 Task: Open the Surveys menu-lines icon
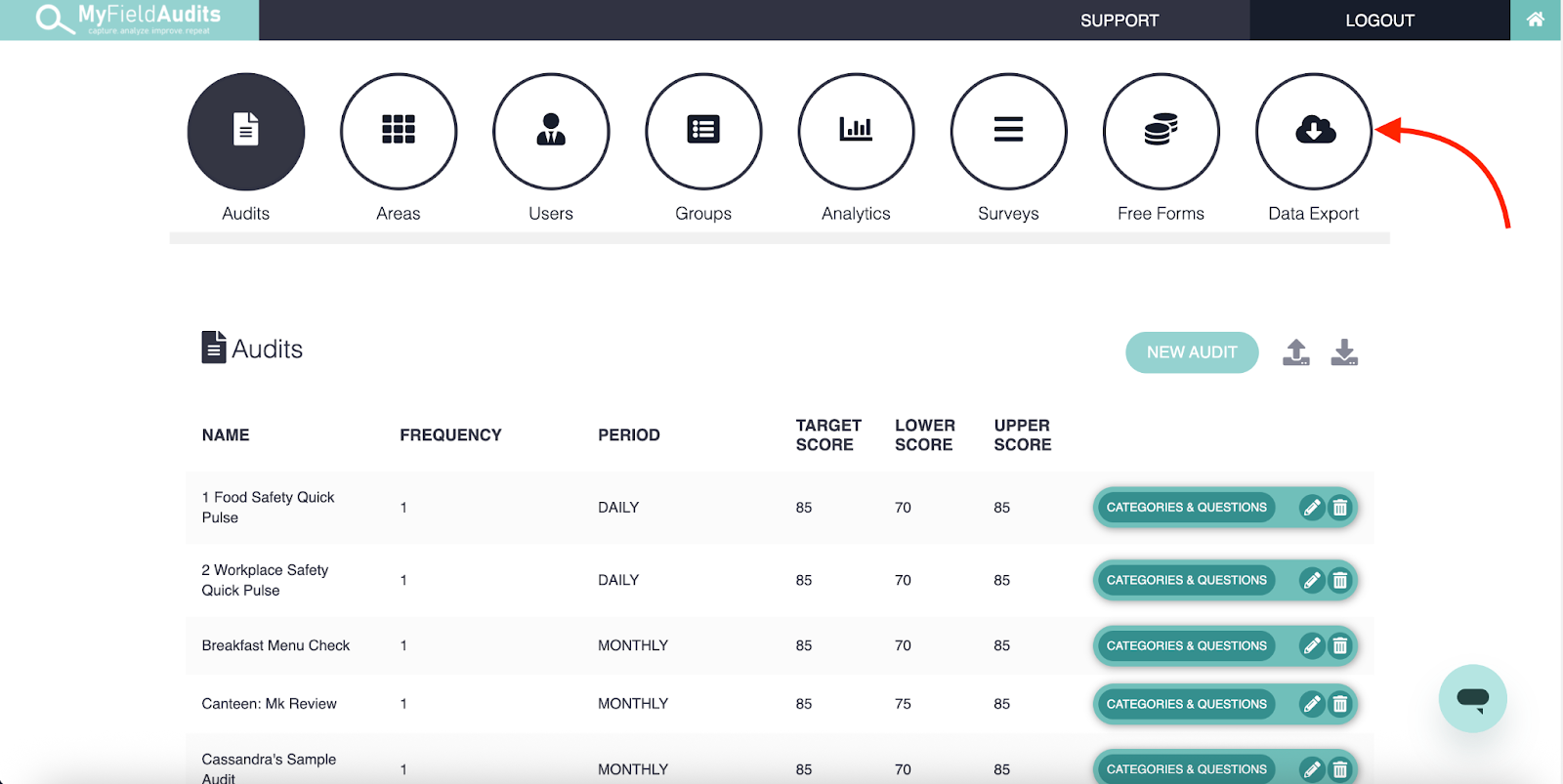[x=1008, y=132]
